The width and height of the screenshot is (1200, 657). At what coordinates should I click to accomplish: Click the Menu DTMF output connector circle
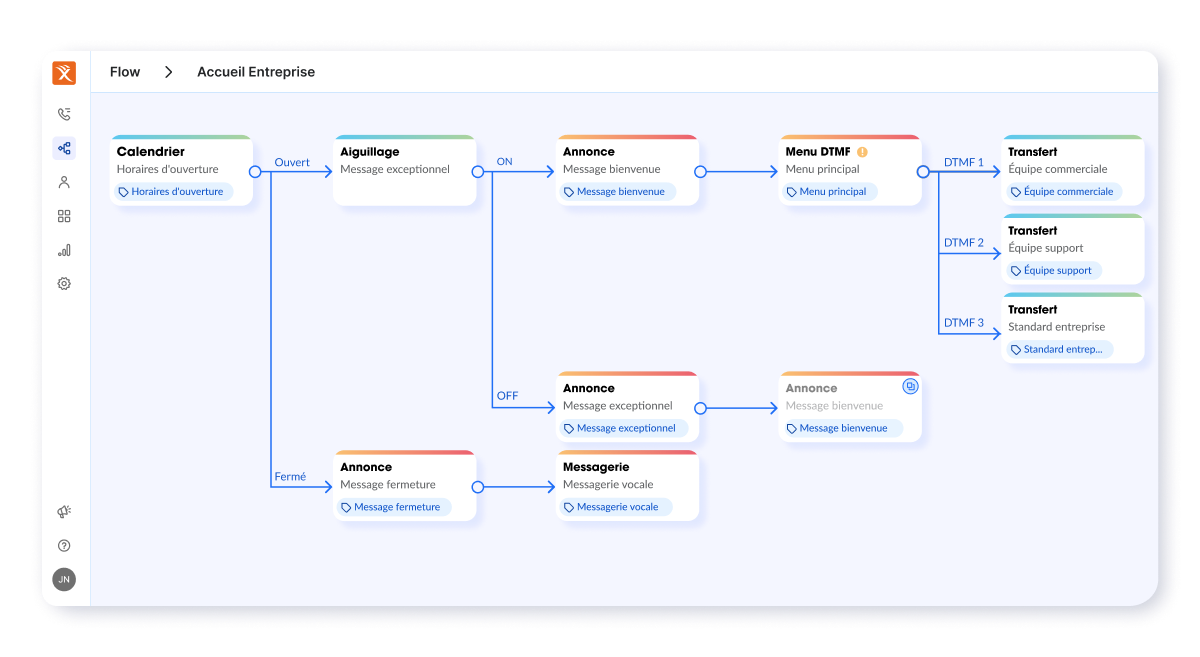click(x=923, y=172)
